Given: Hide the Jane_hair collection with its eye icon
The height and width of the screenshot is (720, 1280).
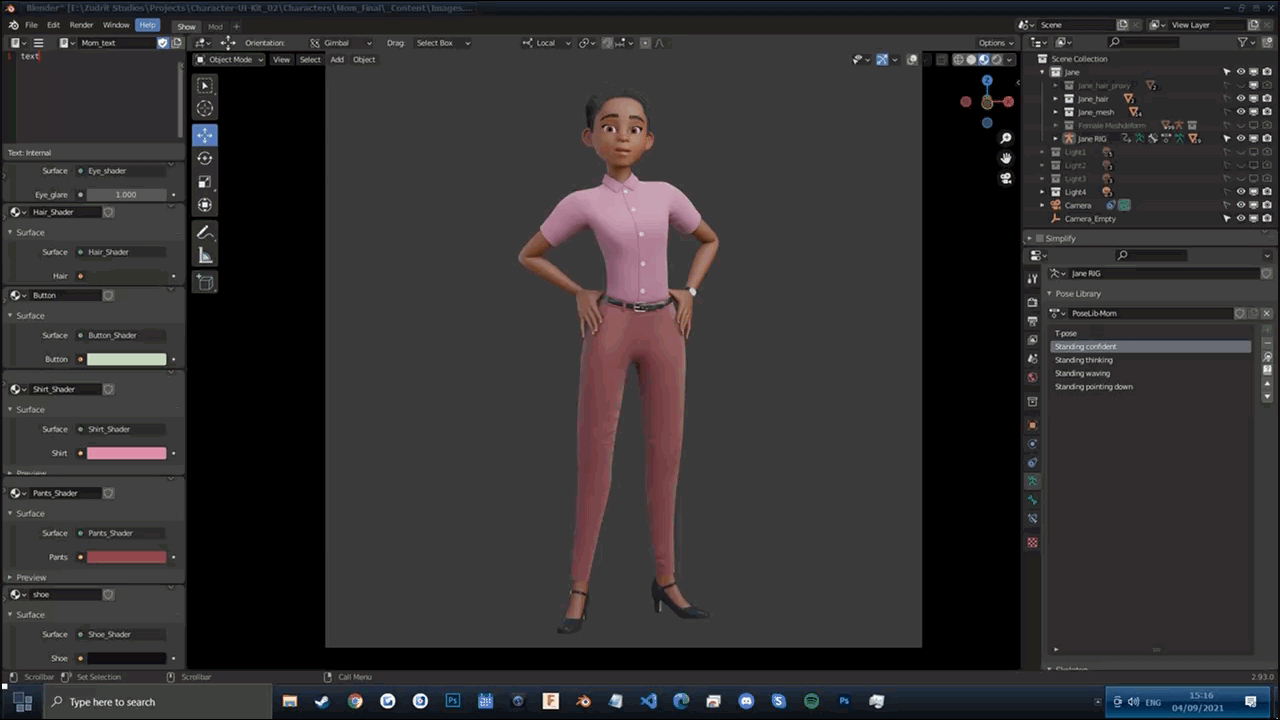Looking at the screenshot, I should pos(1241,99).
